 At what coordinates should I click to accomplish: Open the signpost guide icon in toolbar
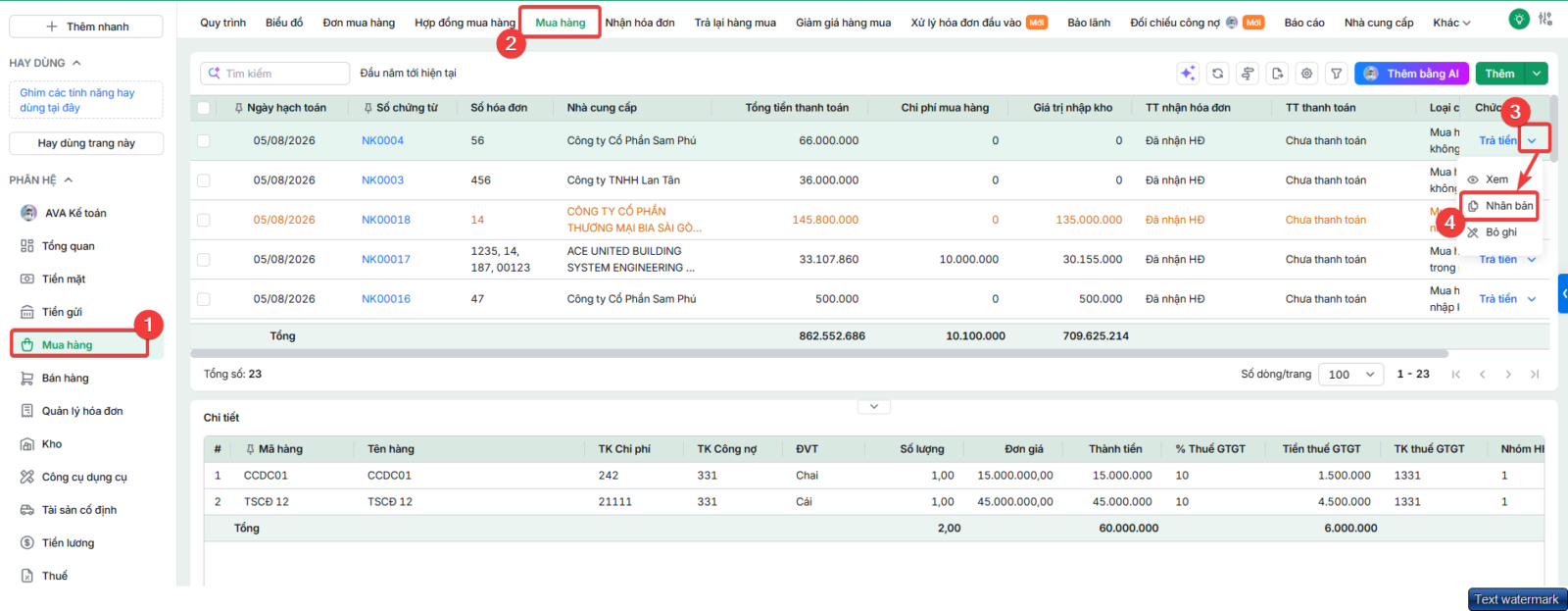[x=1248, y=74]
